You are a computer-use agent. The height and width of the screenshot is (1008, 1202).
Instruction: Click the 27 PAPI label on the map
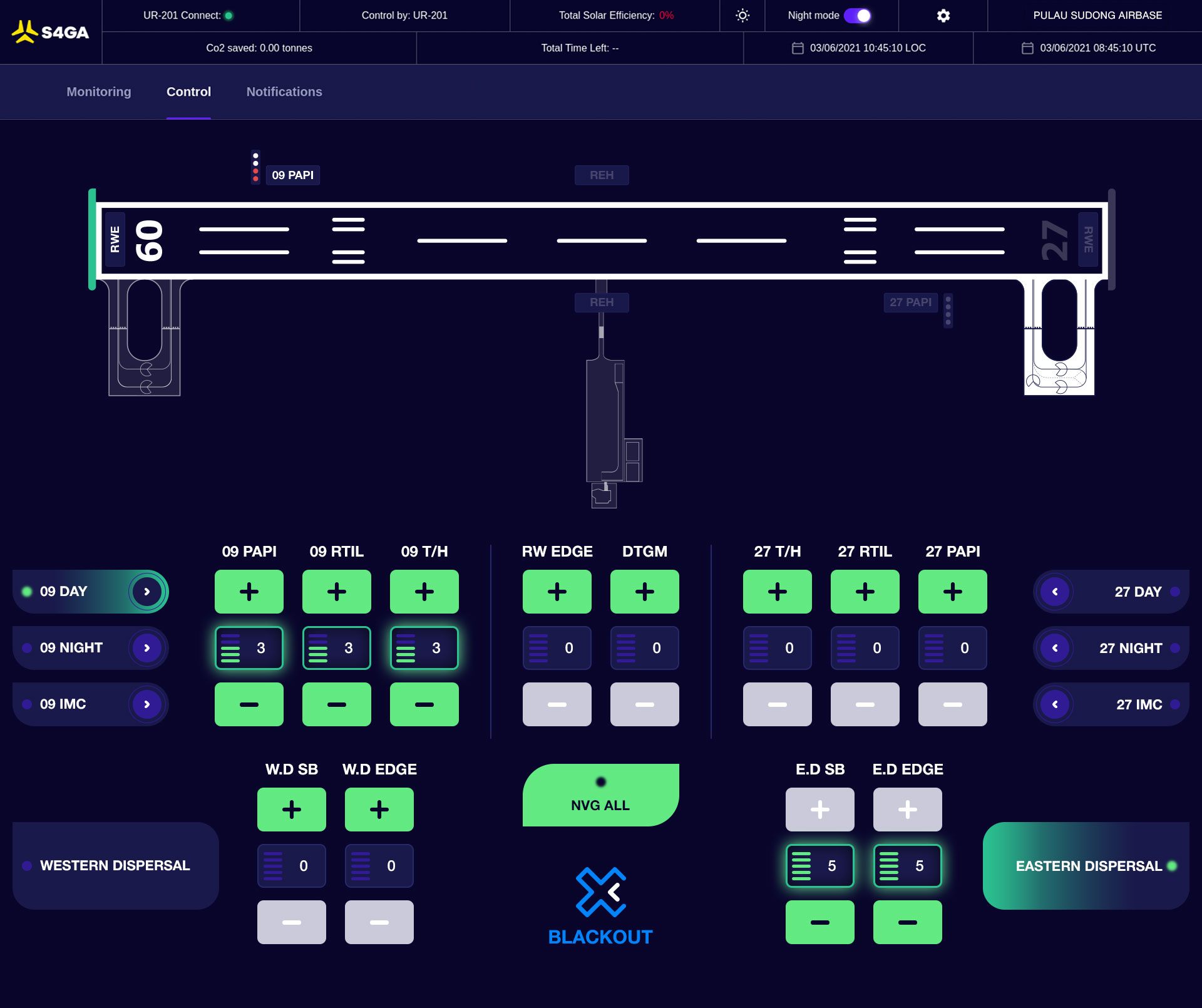910,302
